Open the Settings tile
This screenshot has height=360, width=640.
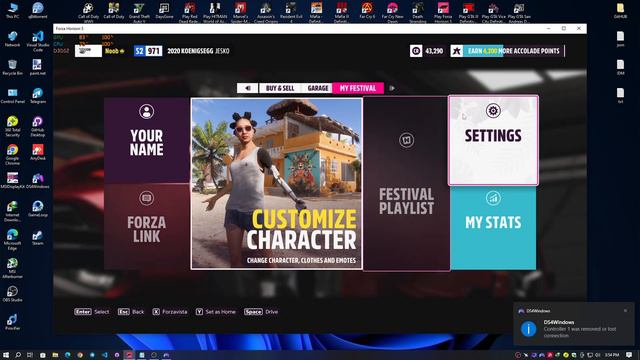click(x=493, y=140)
